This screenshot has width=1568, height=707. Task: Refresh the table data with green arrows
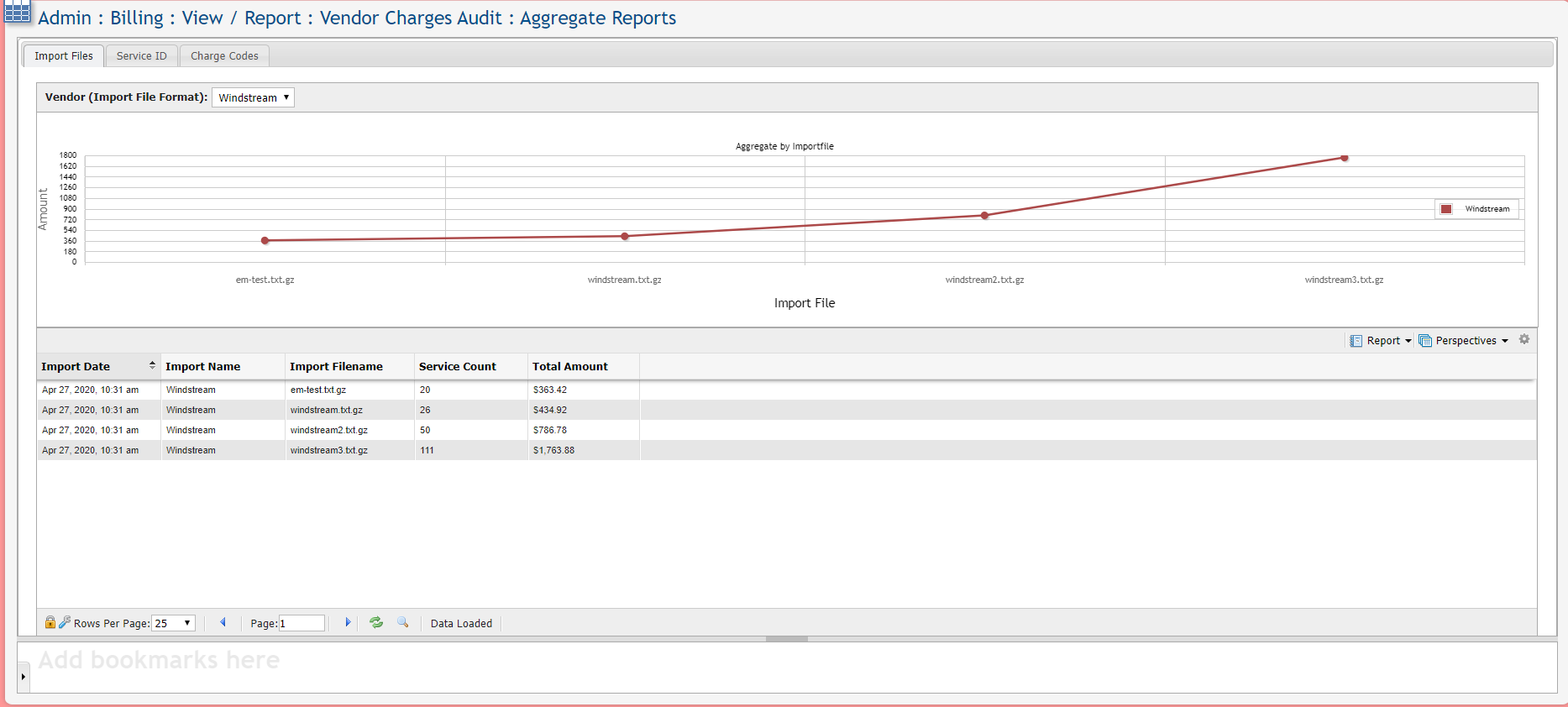coord(376,622)
